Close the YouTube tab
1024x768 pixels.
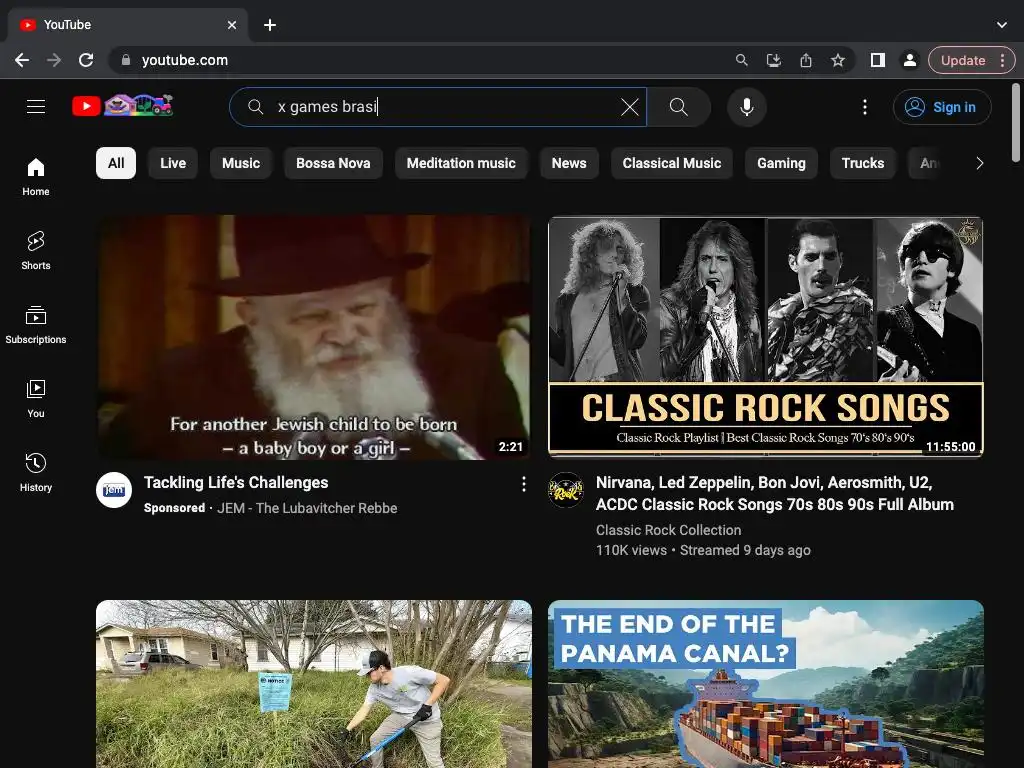point(232,25)
